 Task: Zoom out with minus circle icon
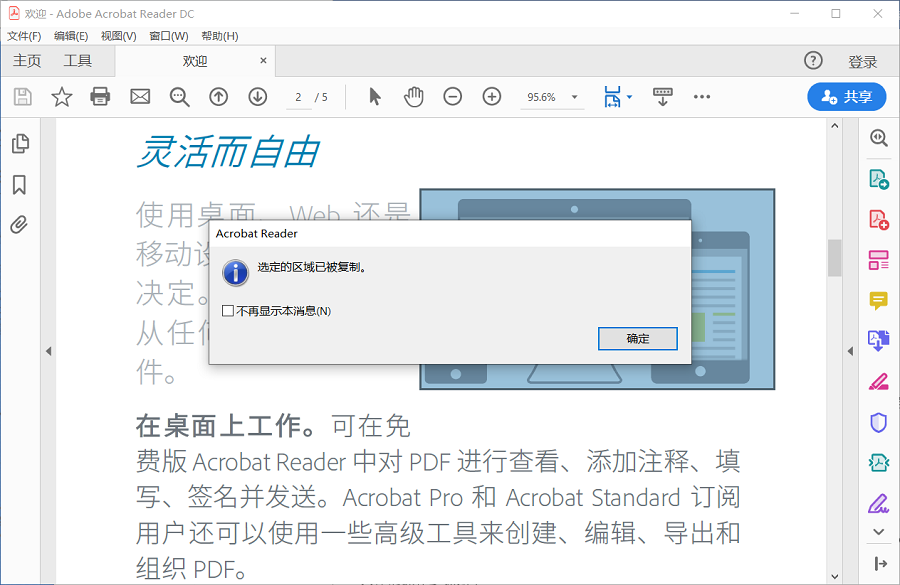click(452, 96)
